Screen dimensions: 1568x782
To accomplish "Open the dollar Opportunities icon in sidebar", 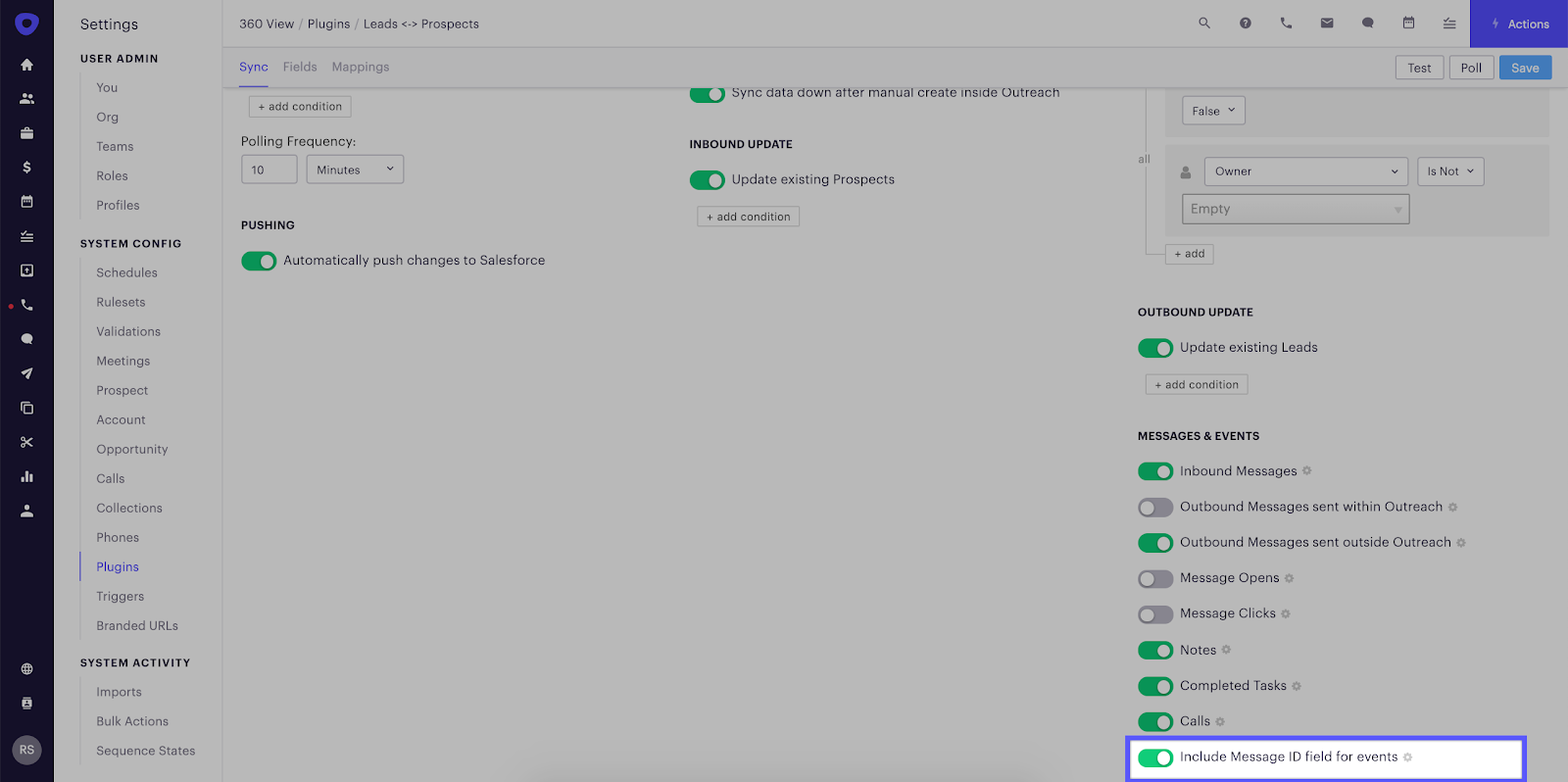I will pyautogui.click(x=26, y=168).
